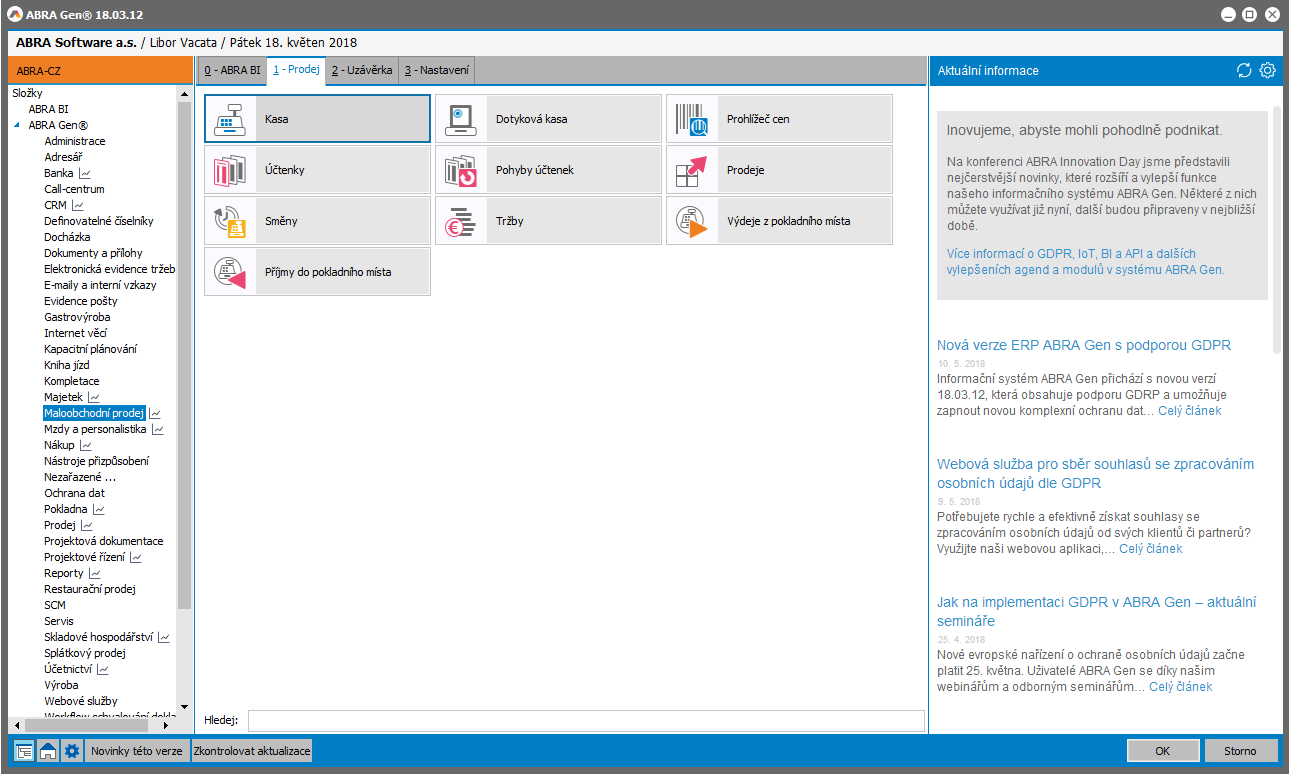
Task: Open Prohlížeč cen price viewer
Action: coord(779,119)
